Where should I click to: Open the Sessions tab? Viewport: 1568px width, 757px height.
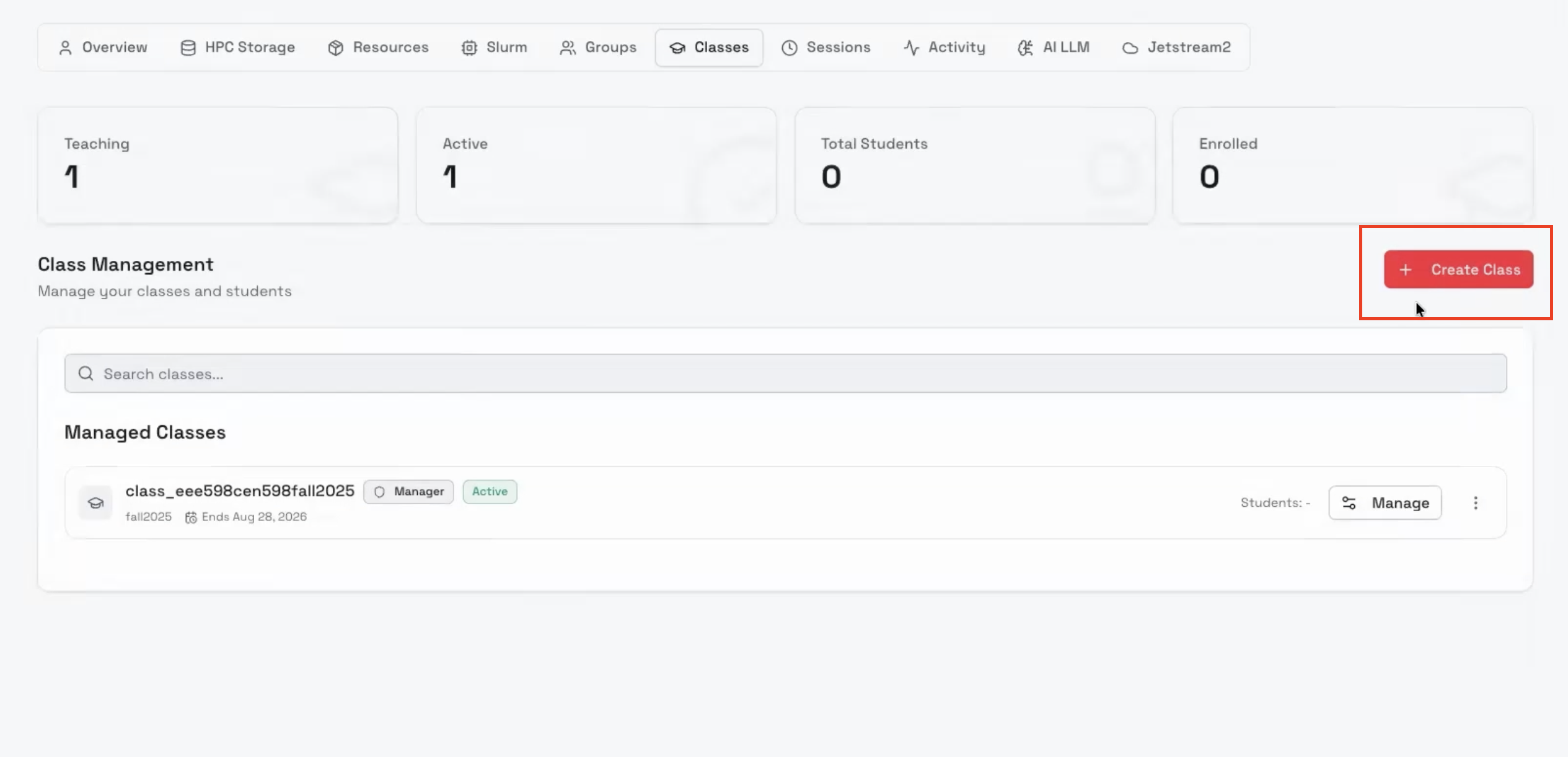(826, 48)
